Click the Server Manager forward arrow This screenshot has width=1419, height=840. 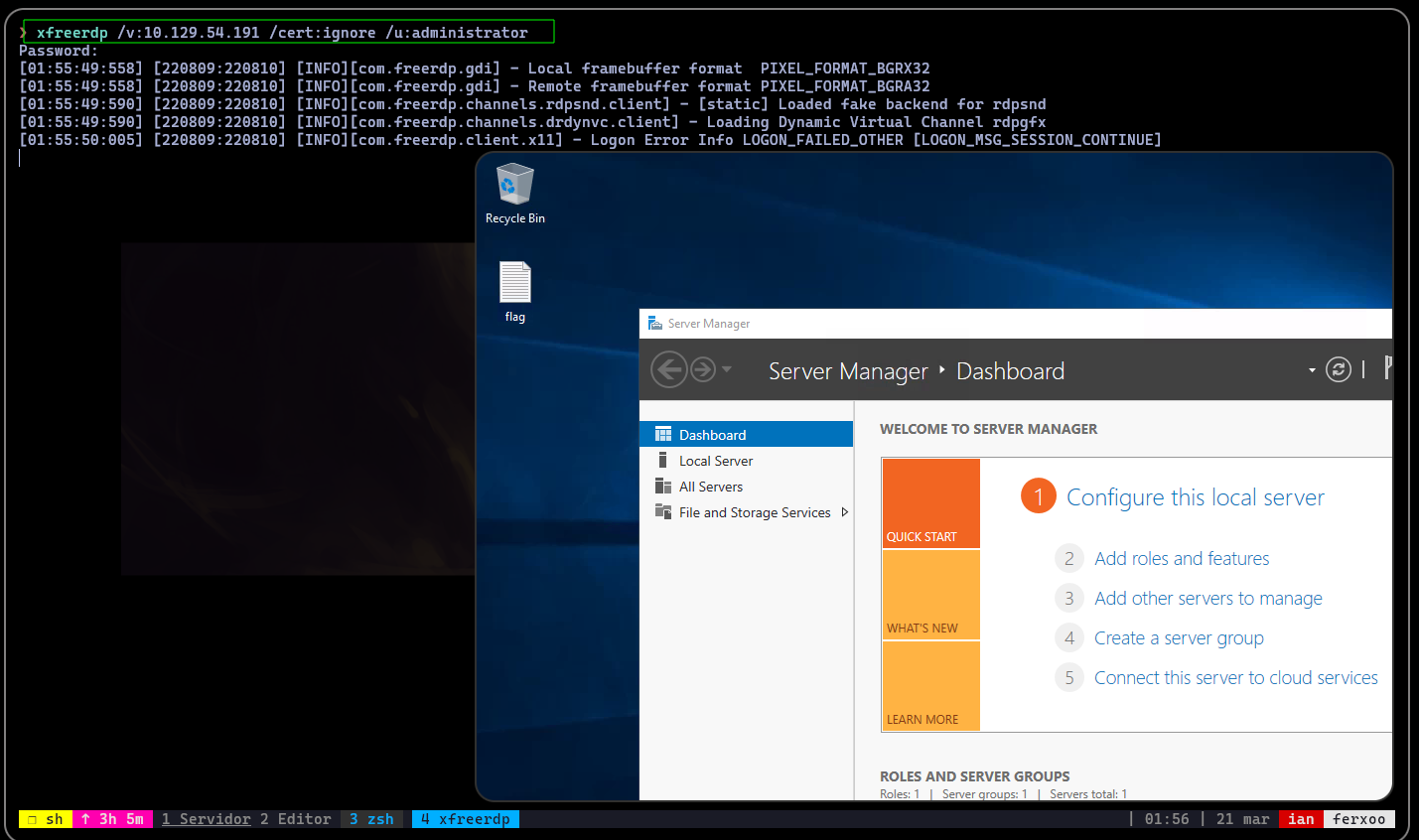[x=702, y=370]
